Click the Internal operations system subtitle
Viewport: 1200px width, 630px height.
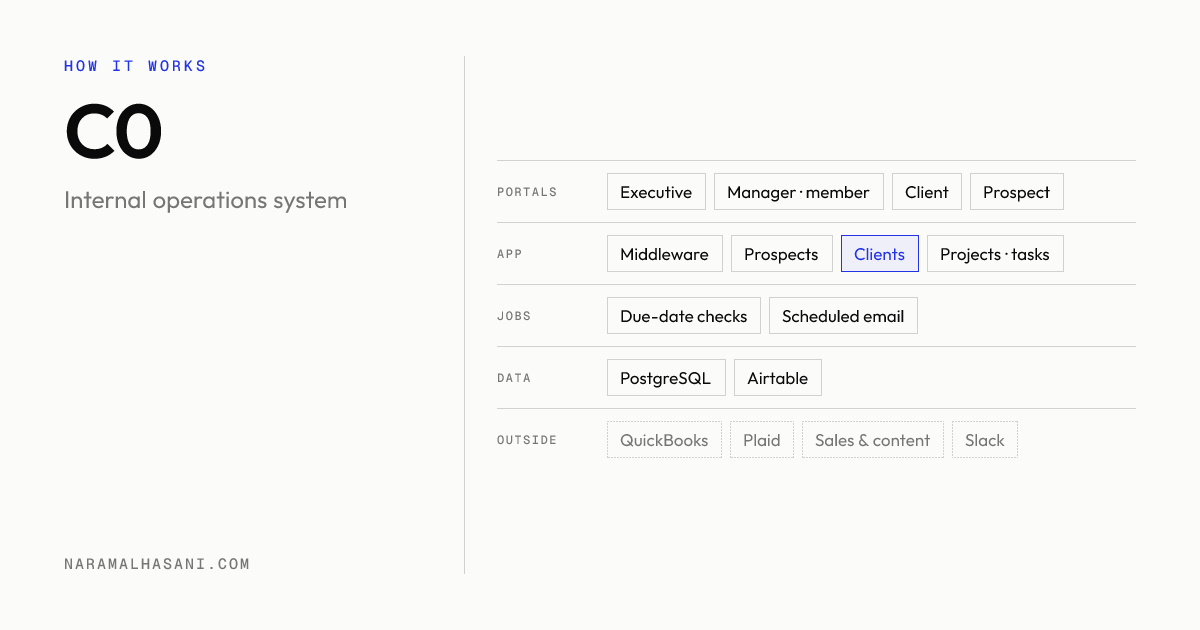coord(205,200)
